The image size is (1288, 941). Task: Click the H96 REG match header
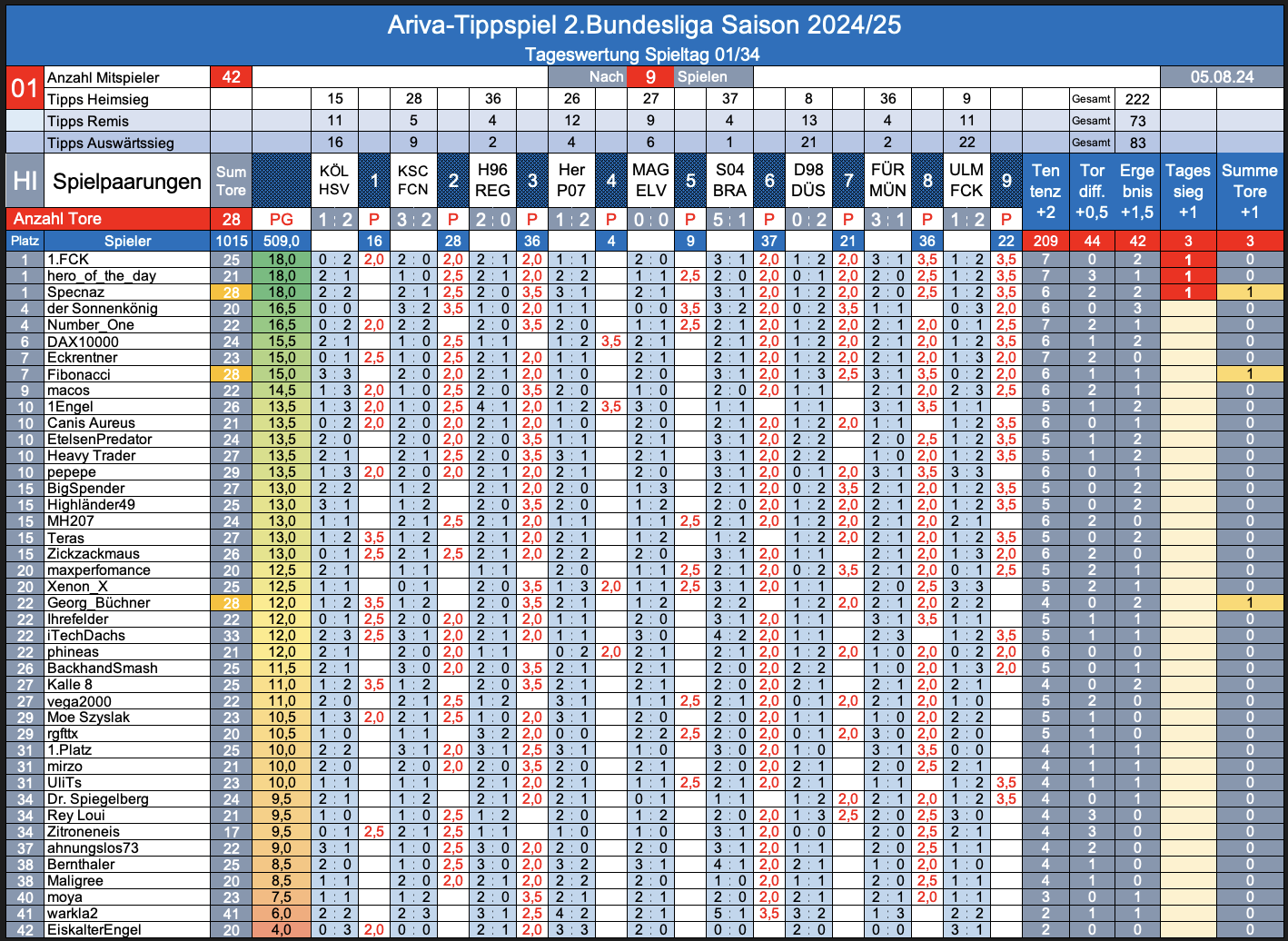[x=492, y=180]
